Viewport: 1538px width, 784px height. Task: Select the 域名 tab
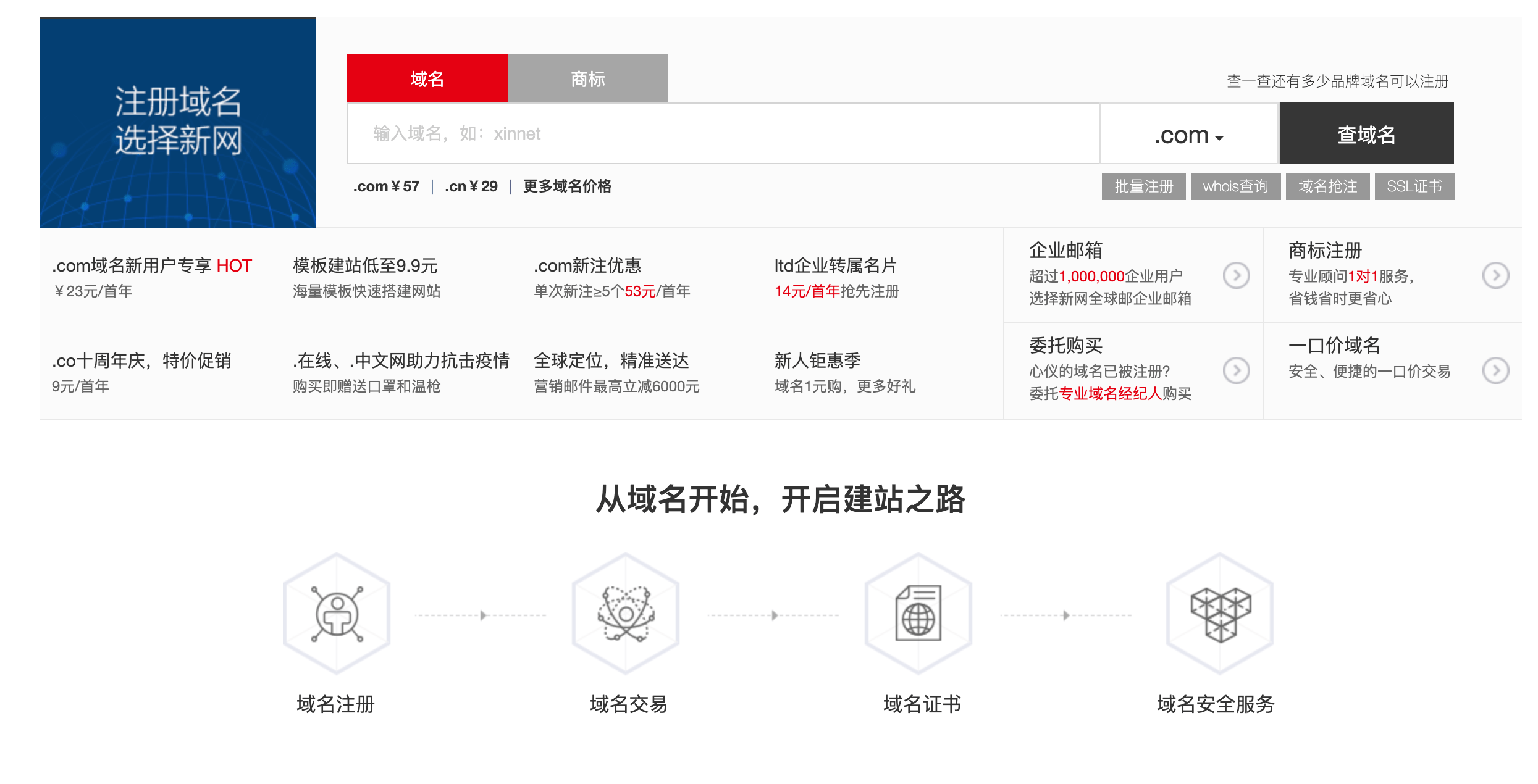tap(426, 78)
